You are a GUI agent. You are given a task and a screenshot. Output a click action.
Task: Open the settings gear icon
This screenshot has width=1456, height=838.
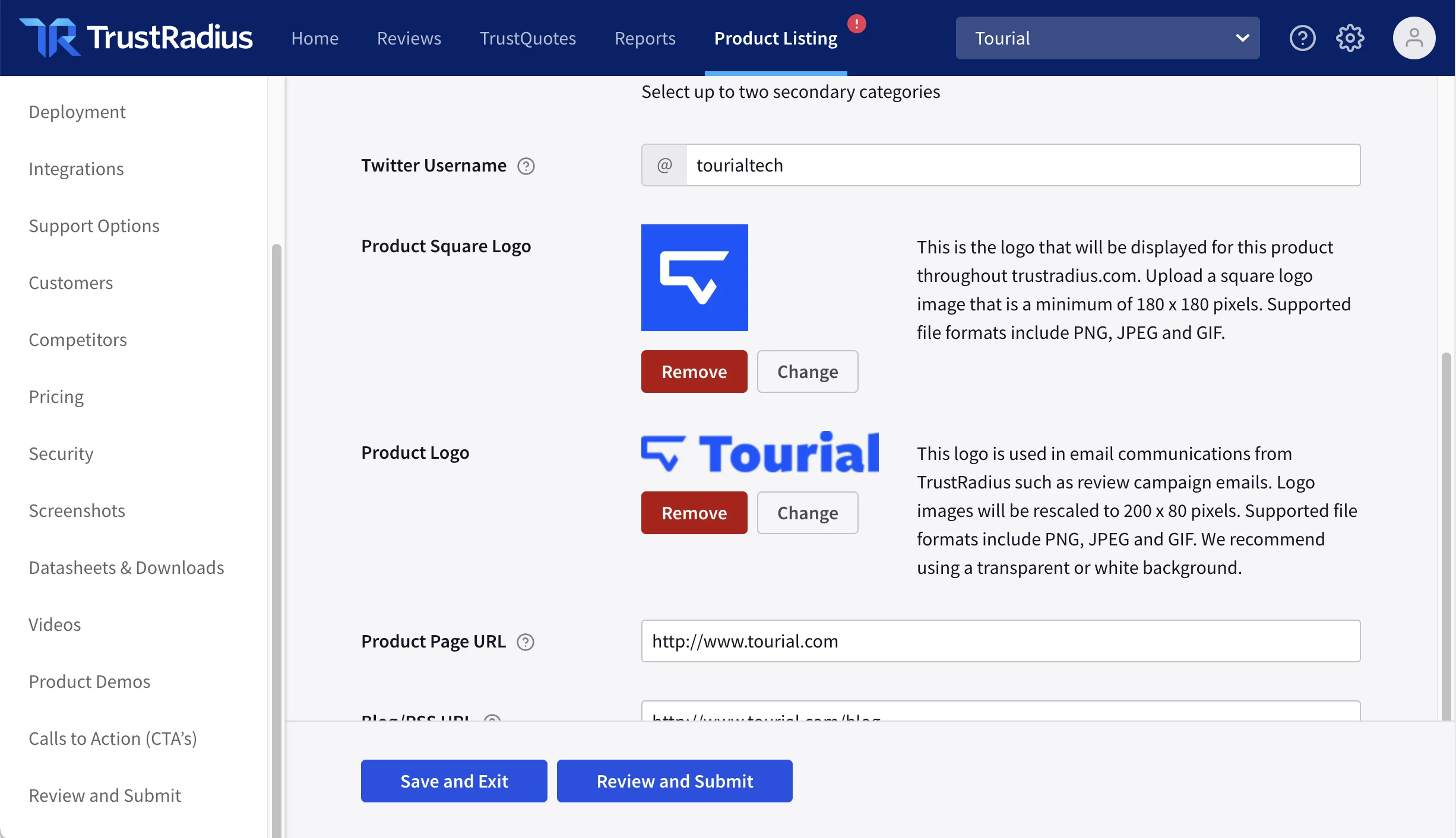[1350, 38]
